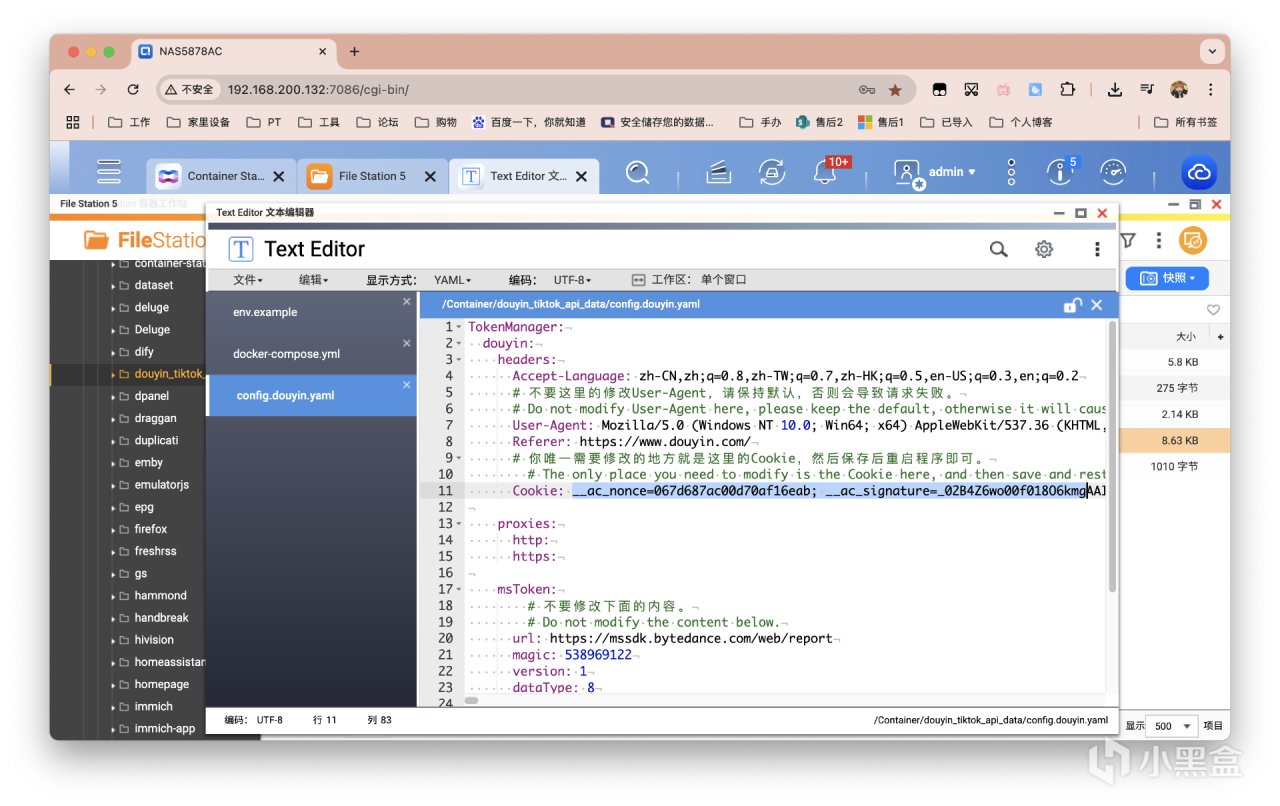Select env.example file tab

(310, 312)
